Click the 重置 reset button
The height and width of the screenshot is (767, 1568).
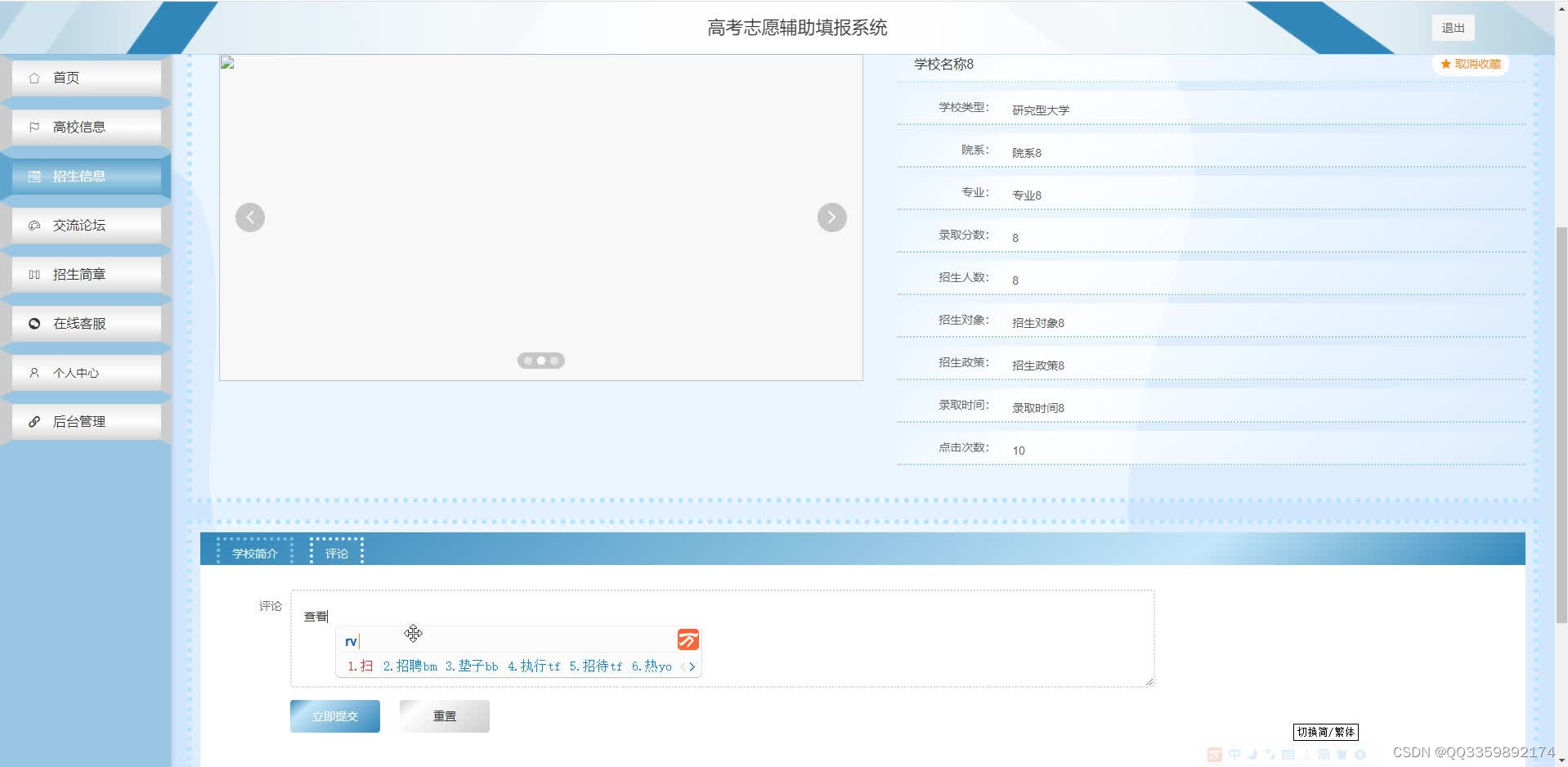pyautogui.click(x=445, y=716)
